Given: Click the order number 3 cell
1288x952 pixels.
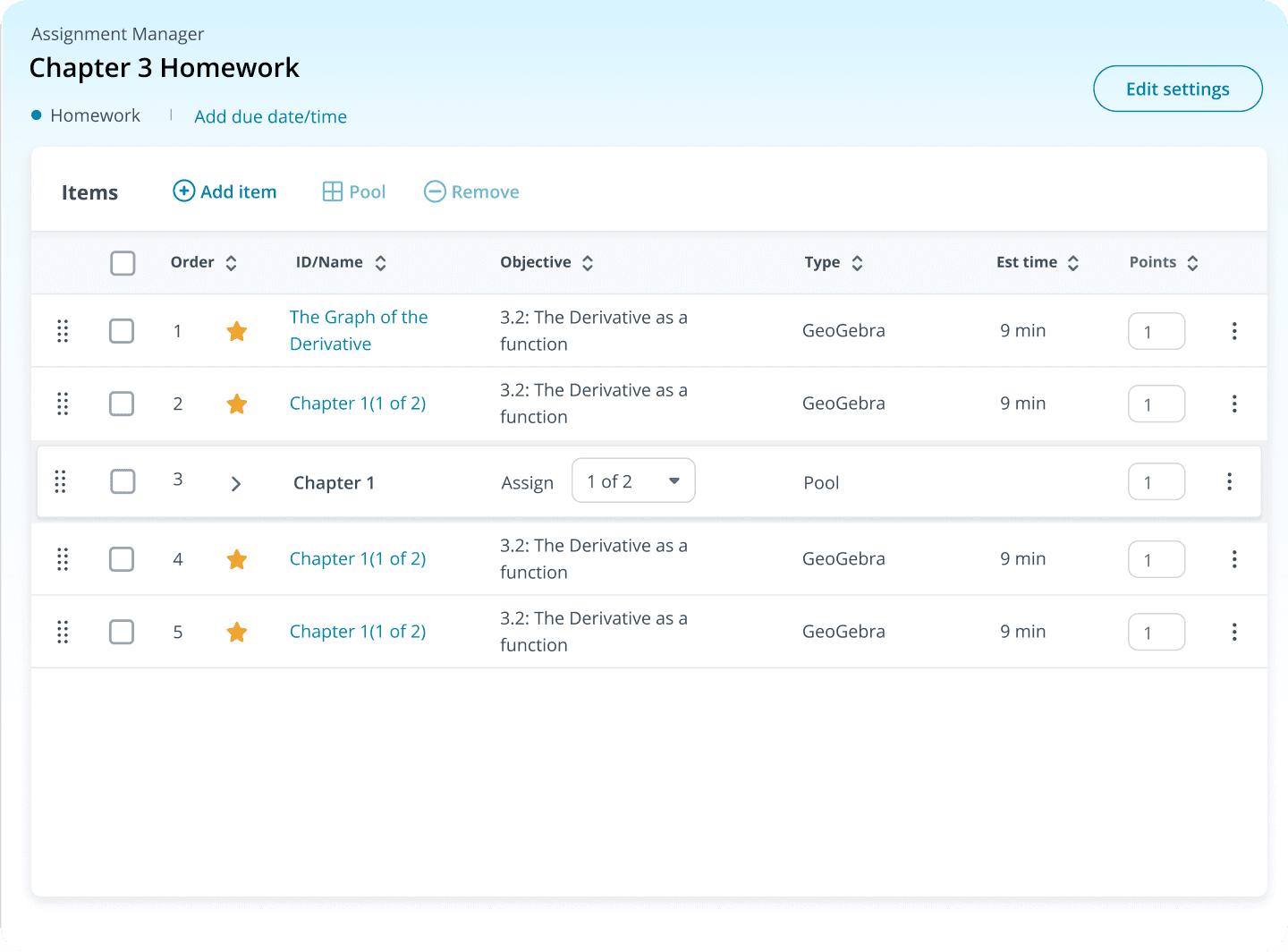Looking at the screenshot, I should click(x=178, y=480).
